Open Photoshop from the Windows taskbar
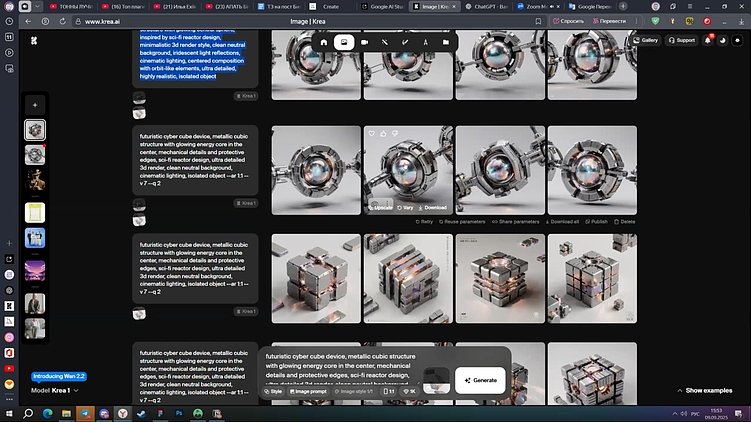Screen dimensions: 751x422 click(179, 411)
